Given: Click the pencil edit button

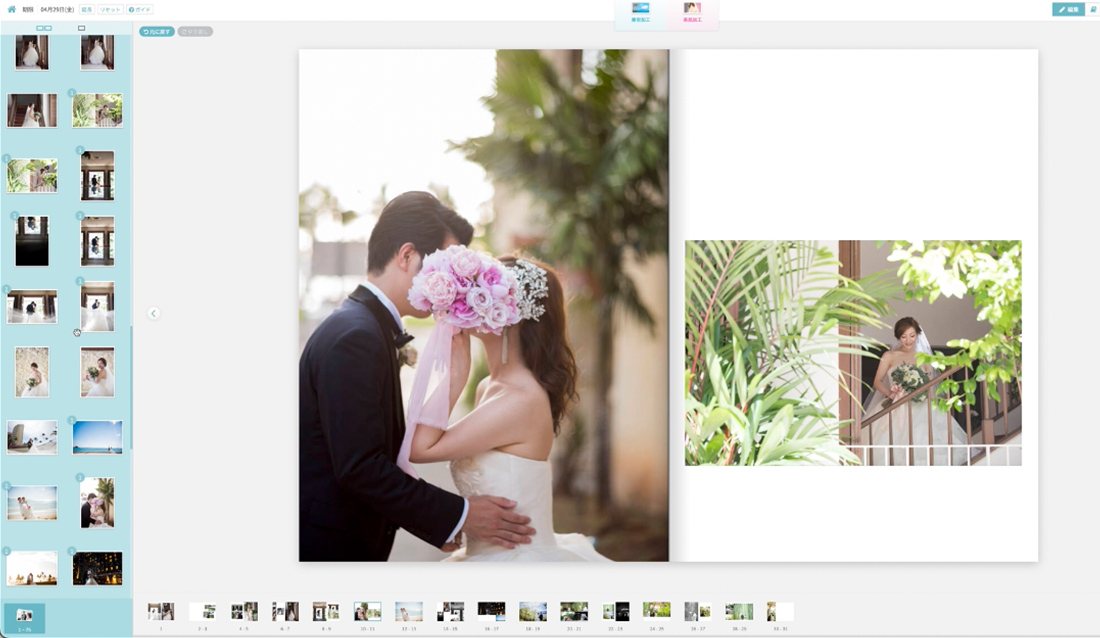Looking at the screenshot, I should point(1068,9).
